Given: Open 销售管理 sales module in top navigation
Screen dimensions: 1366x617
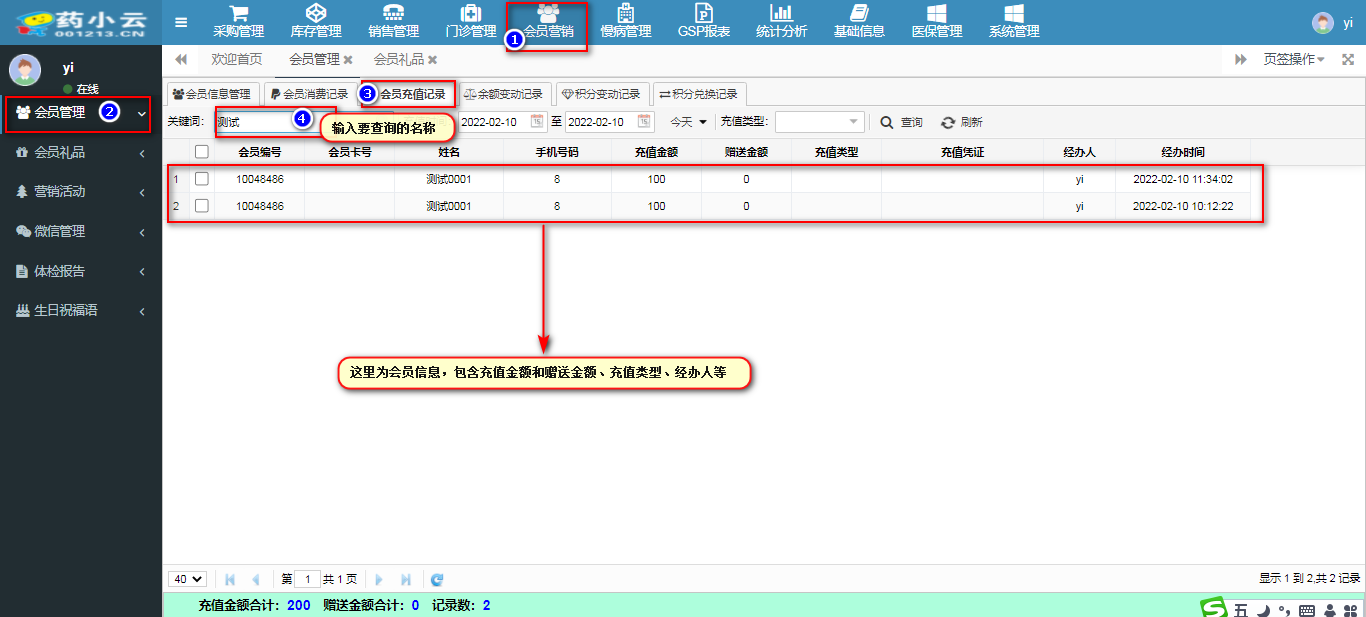Looking at the screenshot, I should pyautogui.click(x=394, y=22).
